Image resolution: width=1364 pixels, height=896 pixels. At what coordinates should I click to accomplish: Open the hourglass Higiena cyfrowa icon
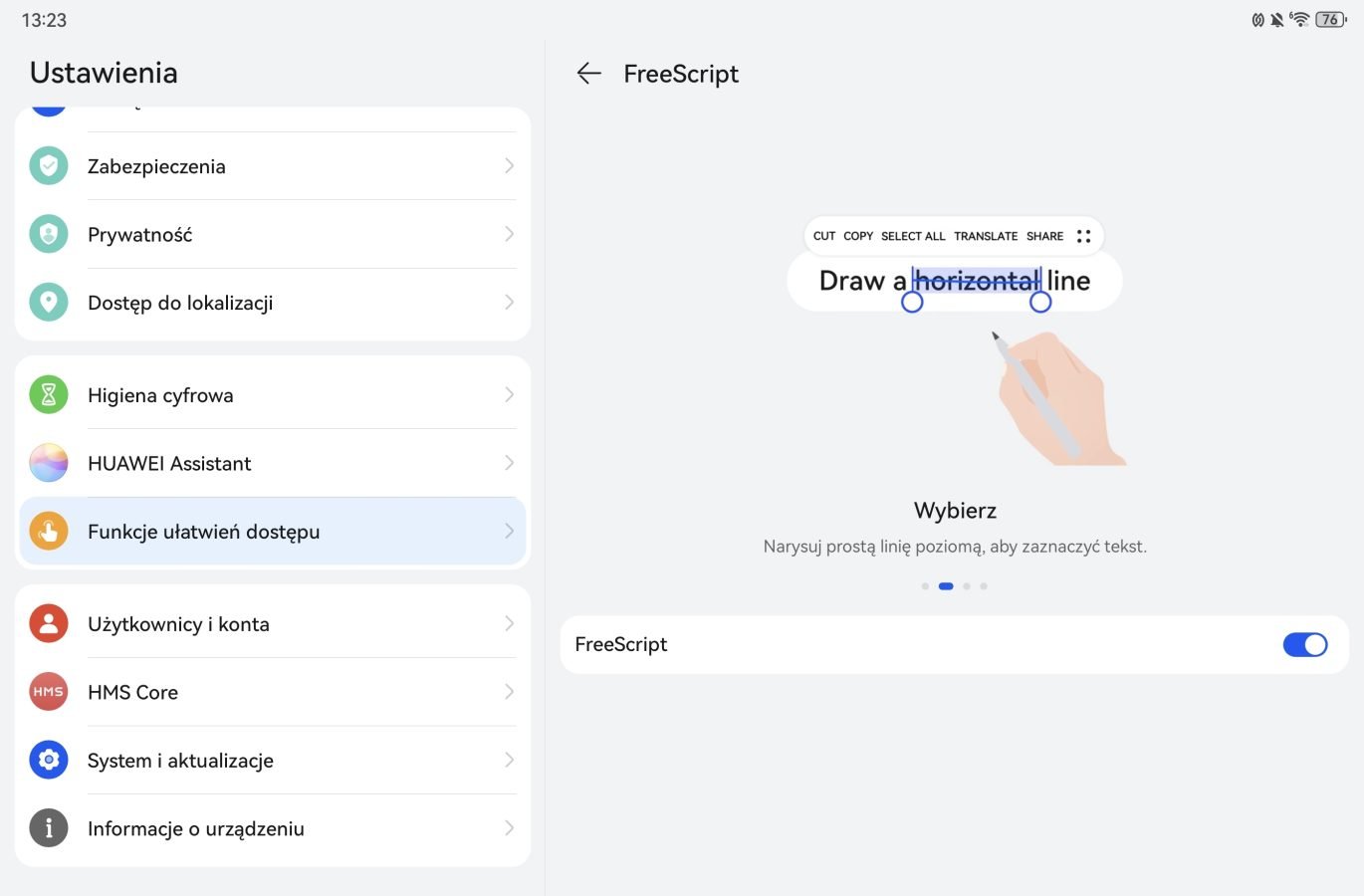coord(49,395)
